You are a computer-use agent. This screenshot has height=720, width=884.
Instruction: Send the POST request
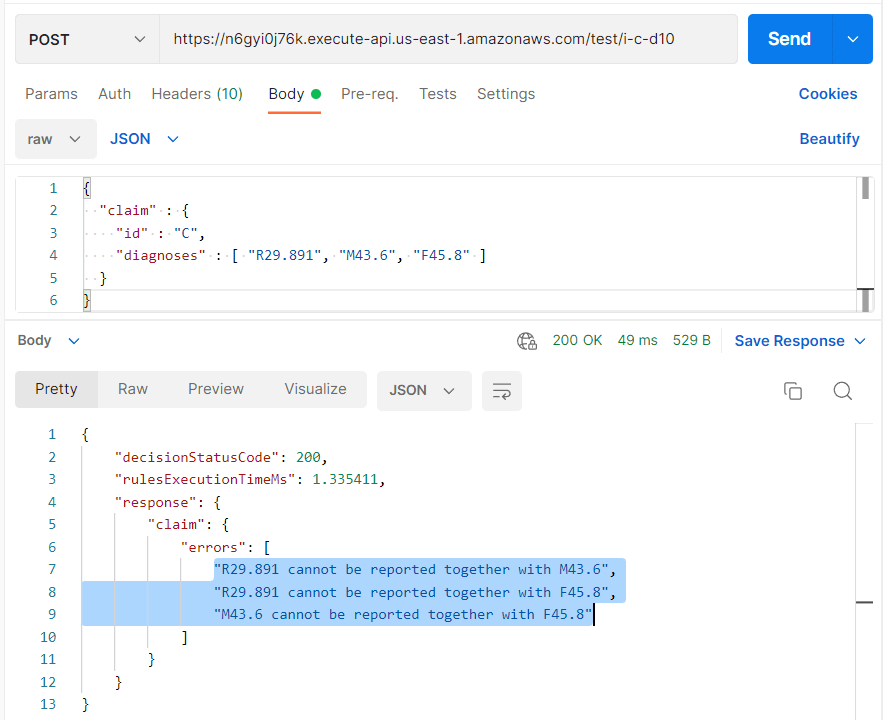[x=789, y=39]
